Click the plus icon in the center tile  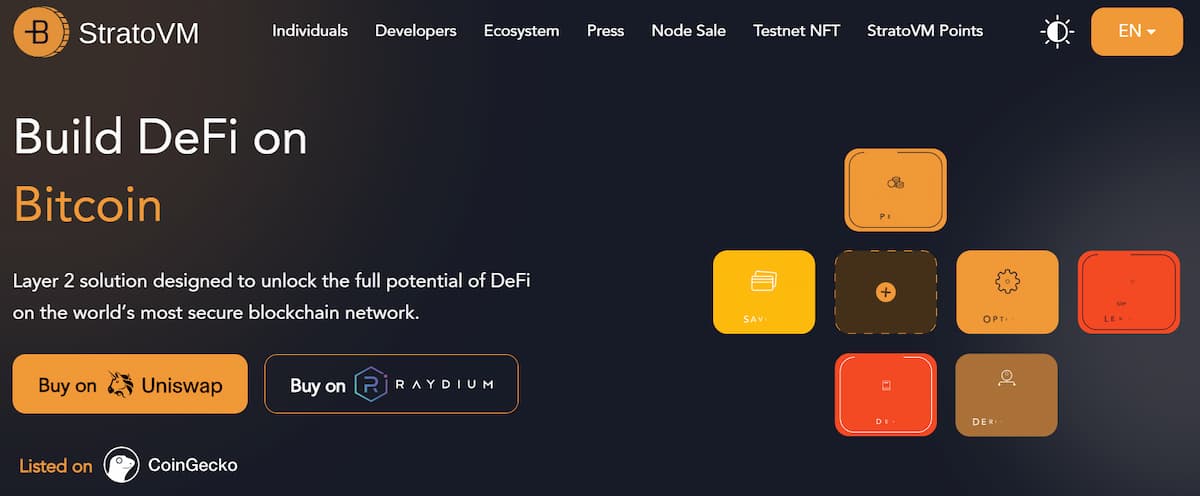click(x=885, y=292)
